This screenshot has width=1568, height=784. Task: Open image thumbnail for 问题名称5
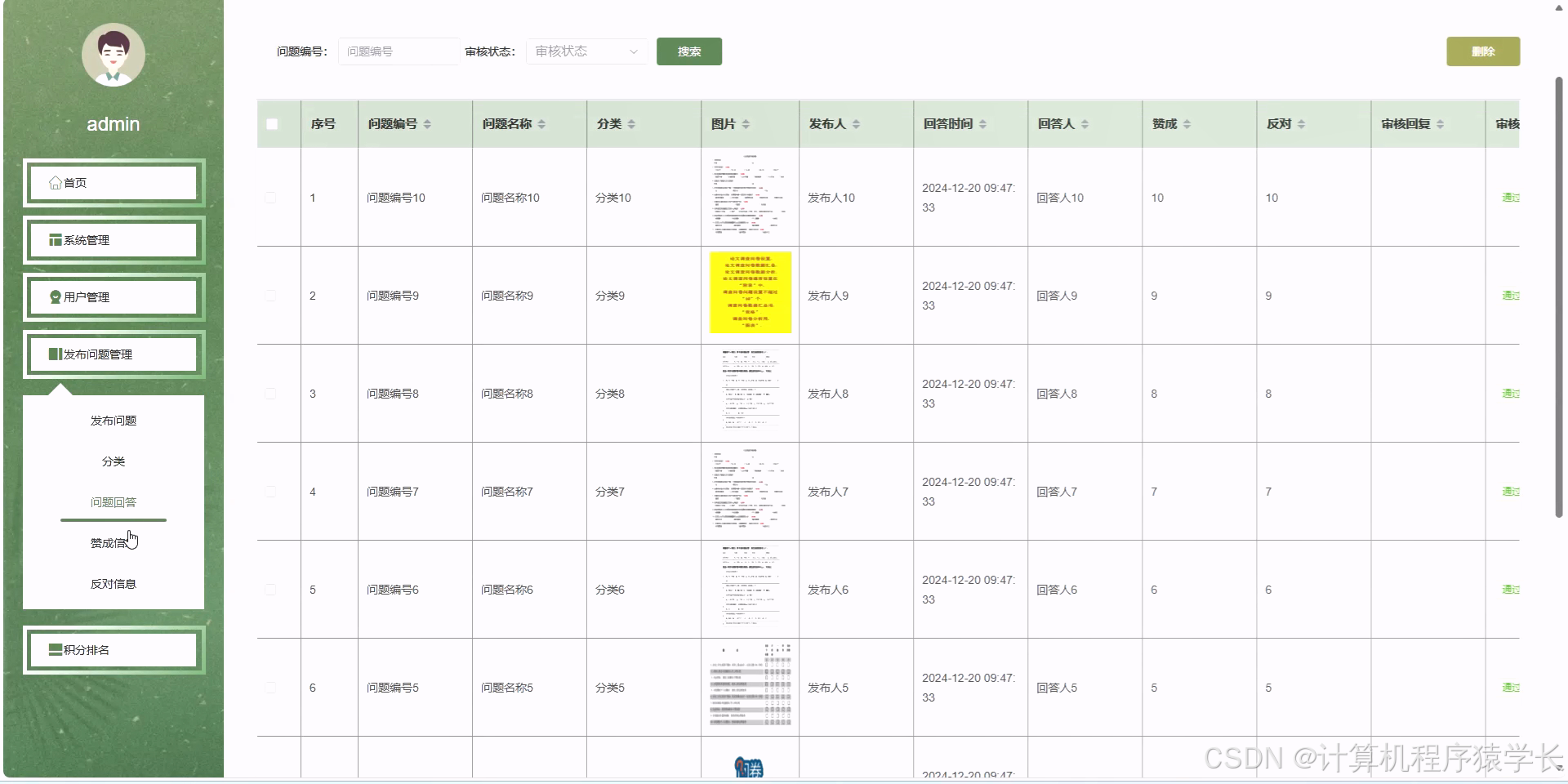pos(751,684)
